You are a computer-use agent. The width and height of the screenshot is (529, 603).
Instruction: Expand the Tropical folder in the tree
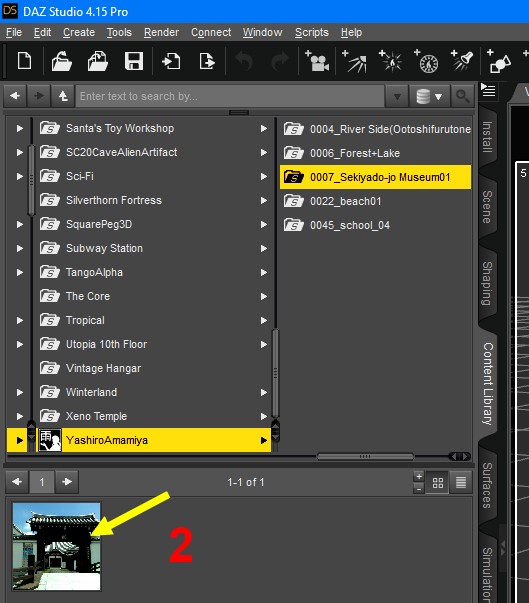tap(19, 320)
